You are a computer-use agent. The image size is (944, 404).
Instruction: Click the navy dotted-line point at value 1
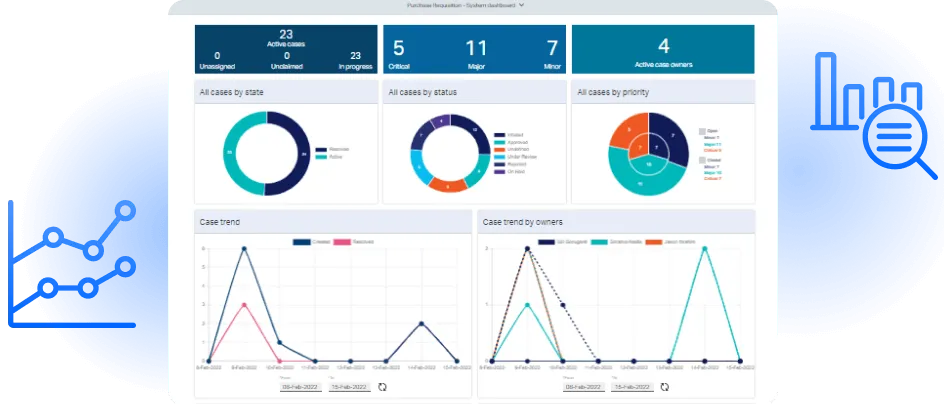(563, 305)
